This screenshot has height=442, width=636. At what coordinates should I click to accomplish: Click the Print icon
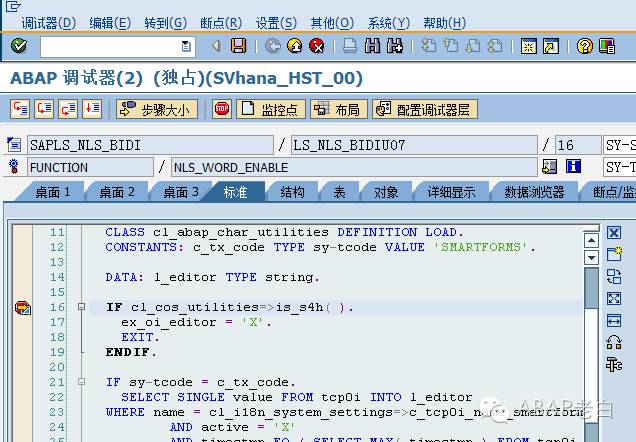pos(350,46)
